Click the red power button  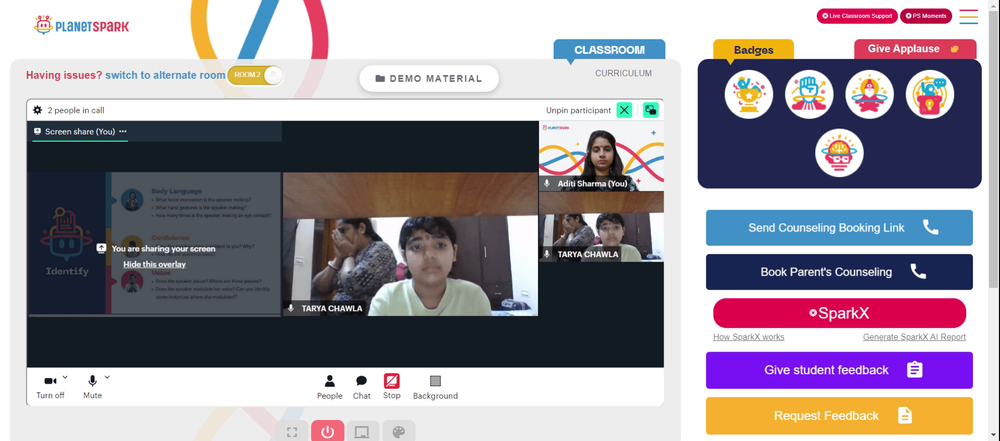(328, 432)
